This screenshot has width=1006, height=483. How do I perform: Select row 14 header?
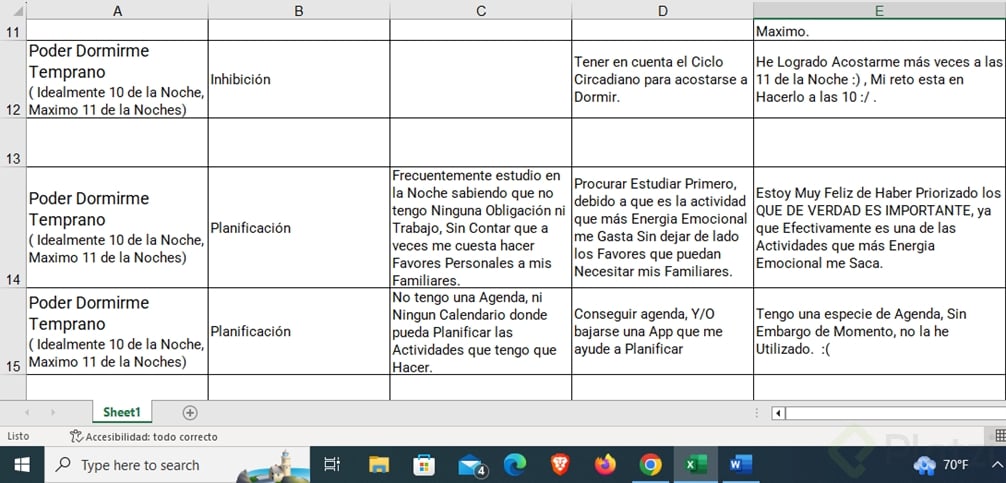click(x=13, y=227)
